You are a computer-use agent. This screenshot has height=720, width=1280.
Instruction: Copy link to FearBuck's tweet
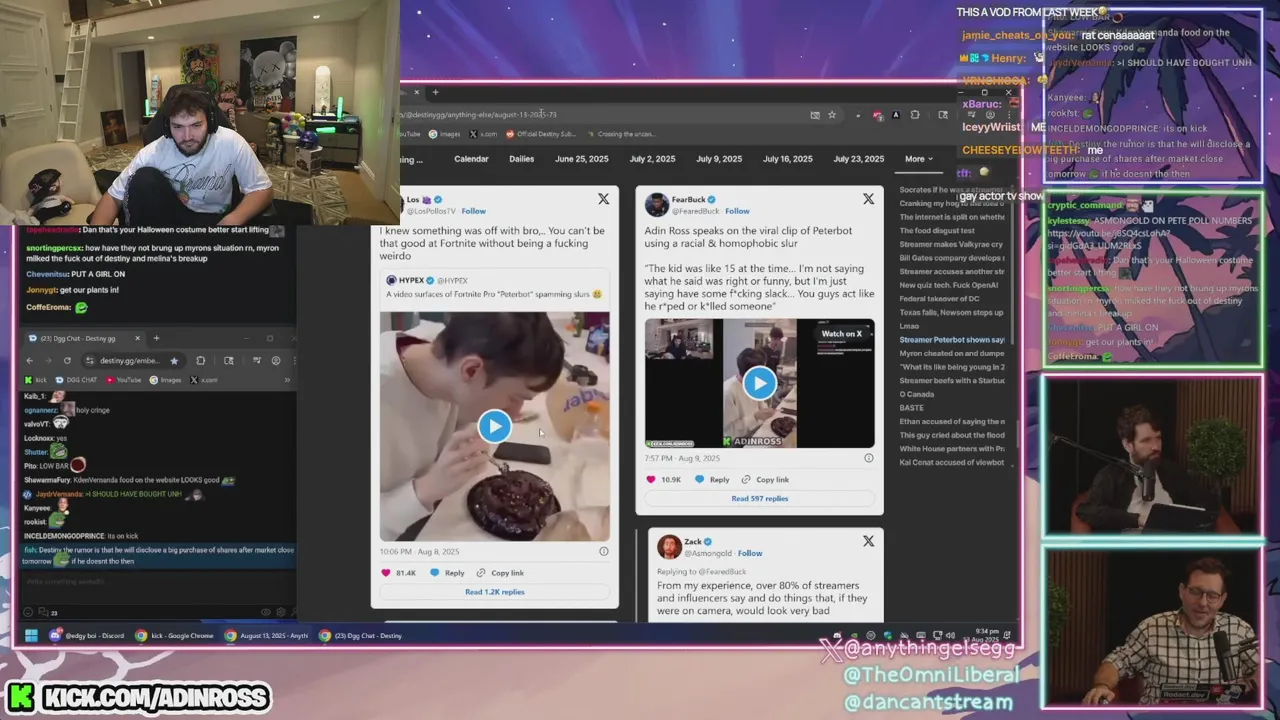(x=765, y=479)
